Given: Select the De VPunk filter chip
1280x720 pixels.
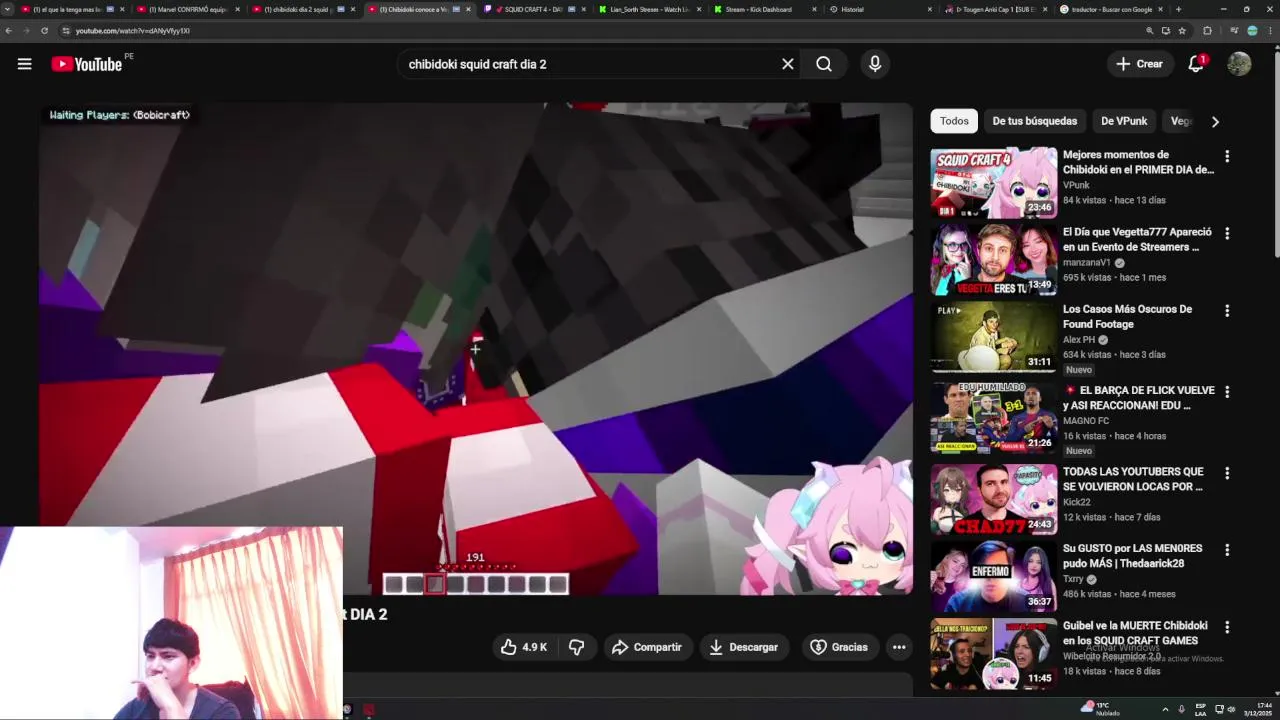Looking at the screenshot, I should click(1124, 121).
